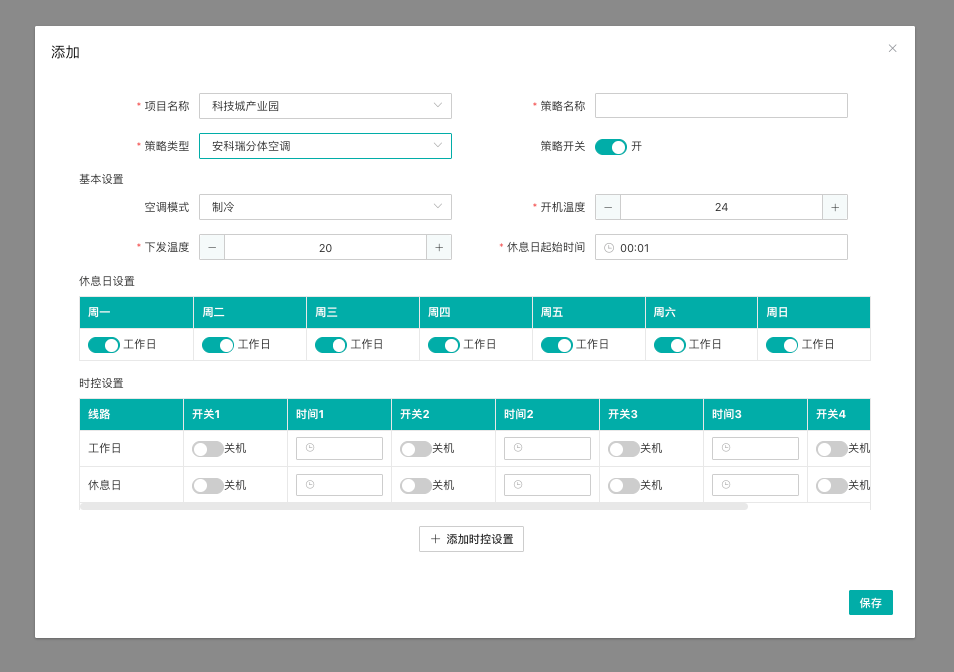The height and width of the screenshot is (672, 954).
Task: Toggle 周日 workday switch
Action: [782, 345]
